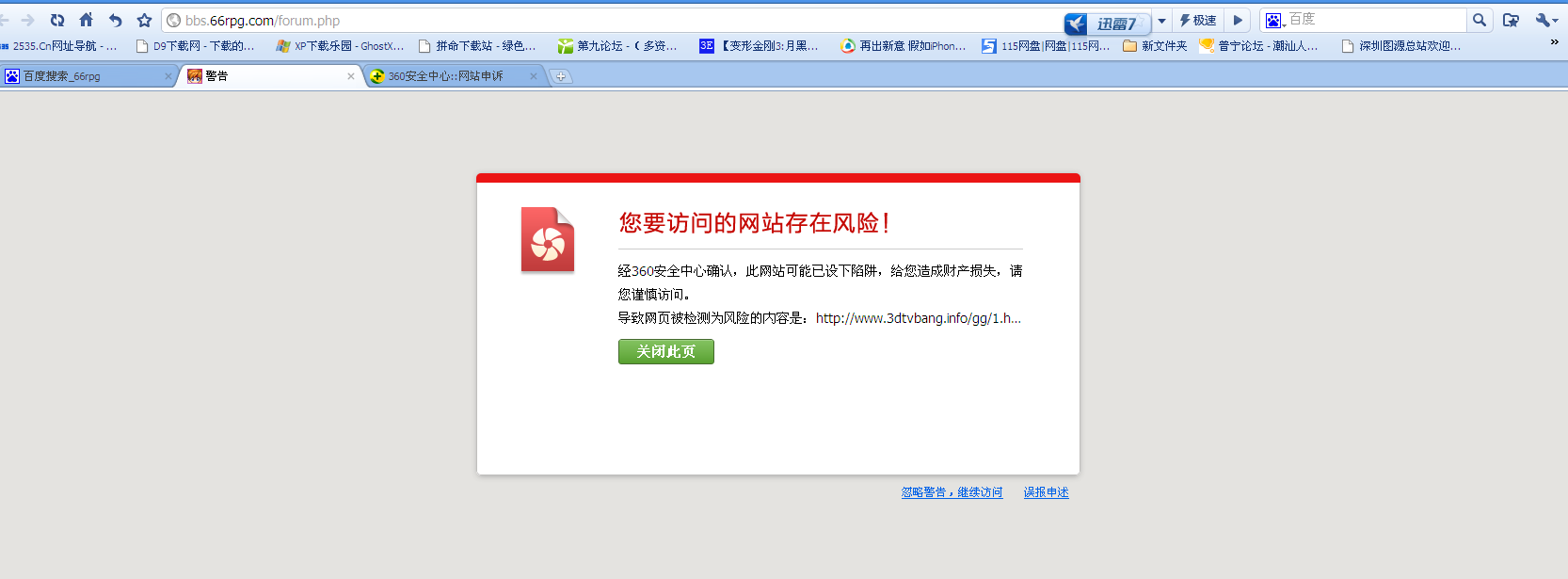Click the 百度 search input box

pos(1376,19)
